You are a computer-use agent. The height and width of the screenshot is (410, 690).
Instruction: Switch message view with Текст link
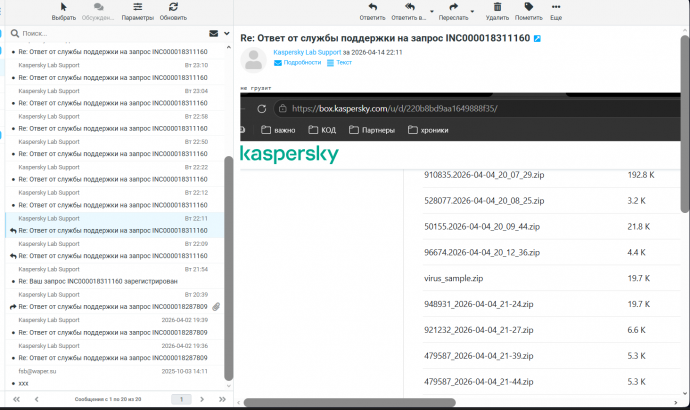tap(343, 62)
